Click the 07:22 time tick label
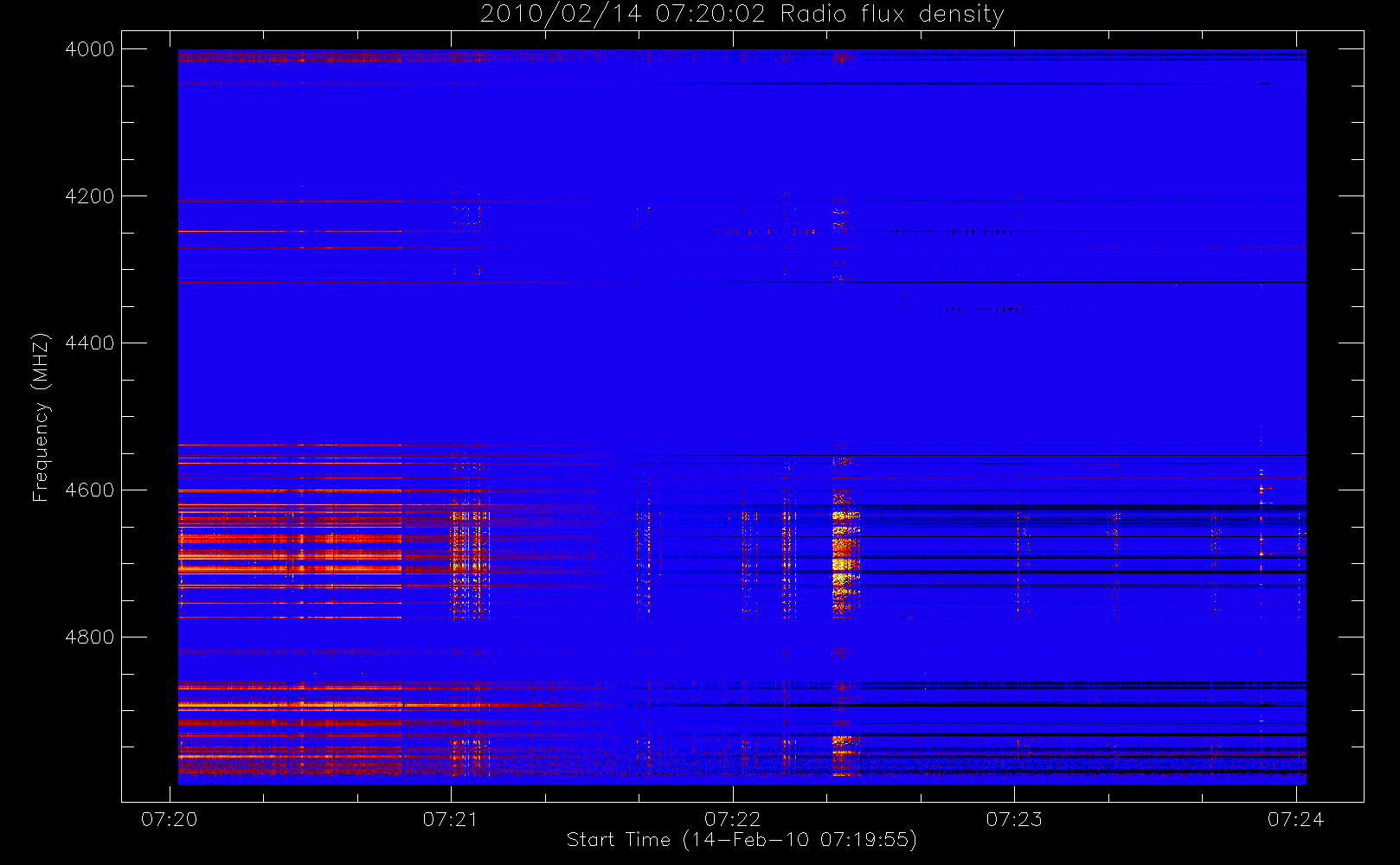The height and width of the screenshot is (865, 1400). [732, 819]
